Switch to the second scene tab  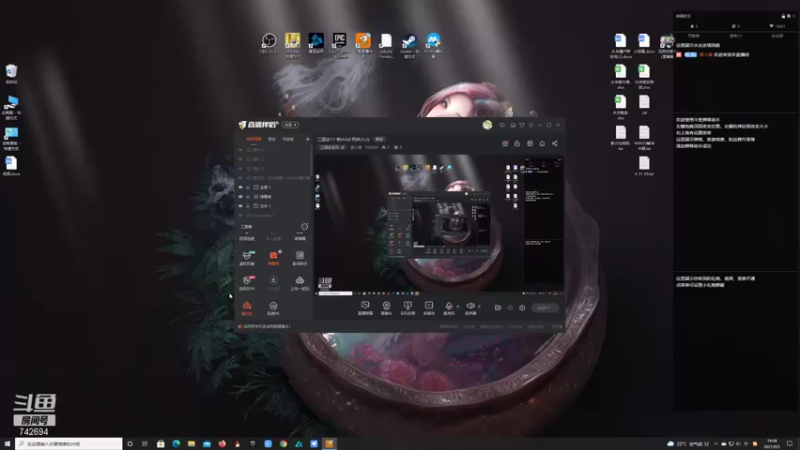coord(272,139)
